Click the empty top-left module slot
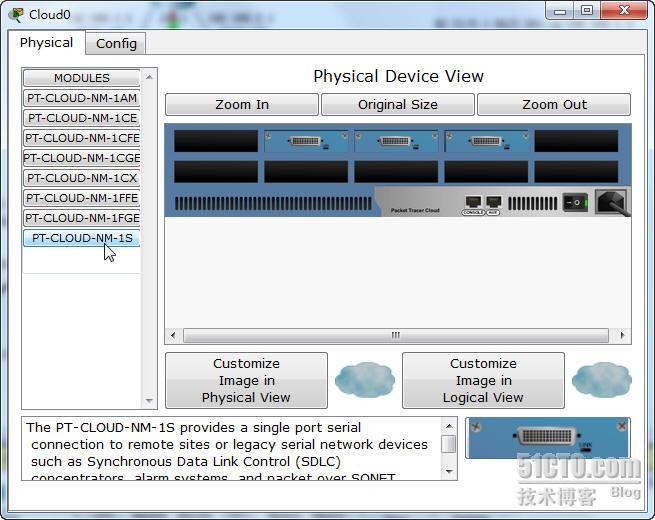655x520 pixels. tap(216, 141)
